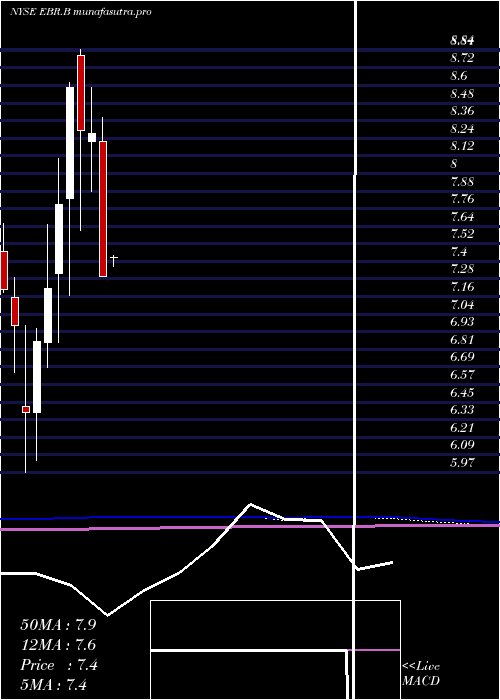Click the 12MA : 7.6 label

(58, 645)
